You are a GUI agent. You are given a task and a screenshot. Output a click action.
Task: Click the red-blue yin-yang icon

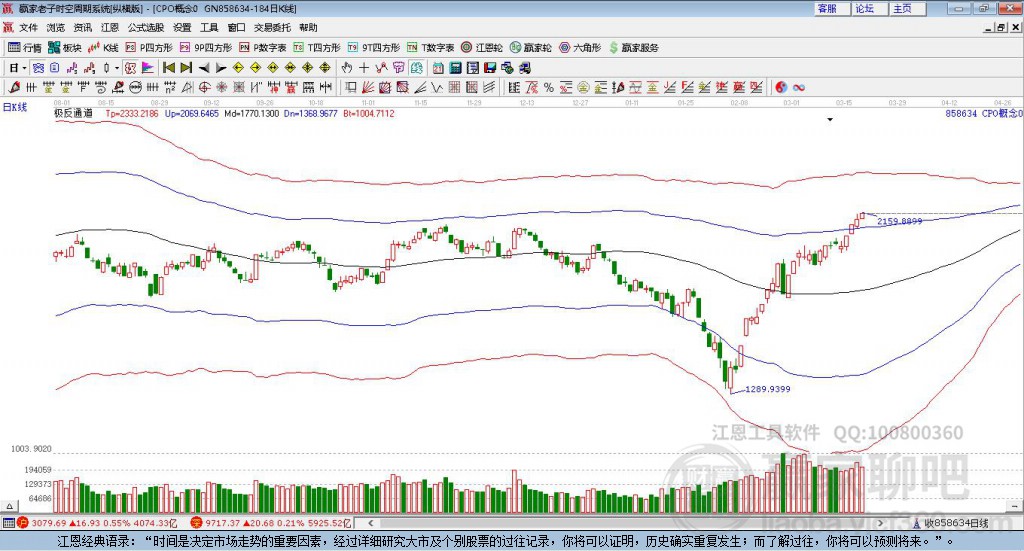point(781,87)
